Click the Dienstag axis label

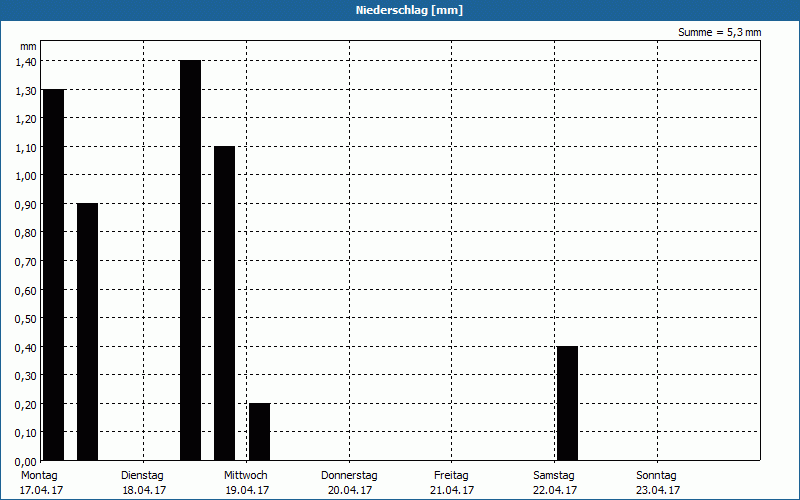(142, 475)
